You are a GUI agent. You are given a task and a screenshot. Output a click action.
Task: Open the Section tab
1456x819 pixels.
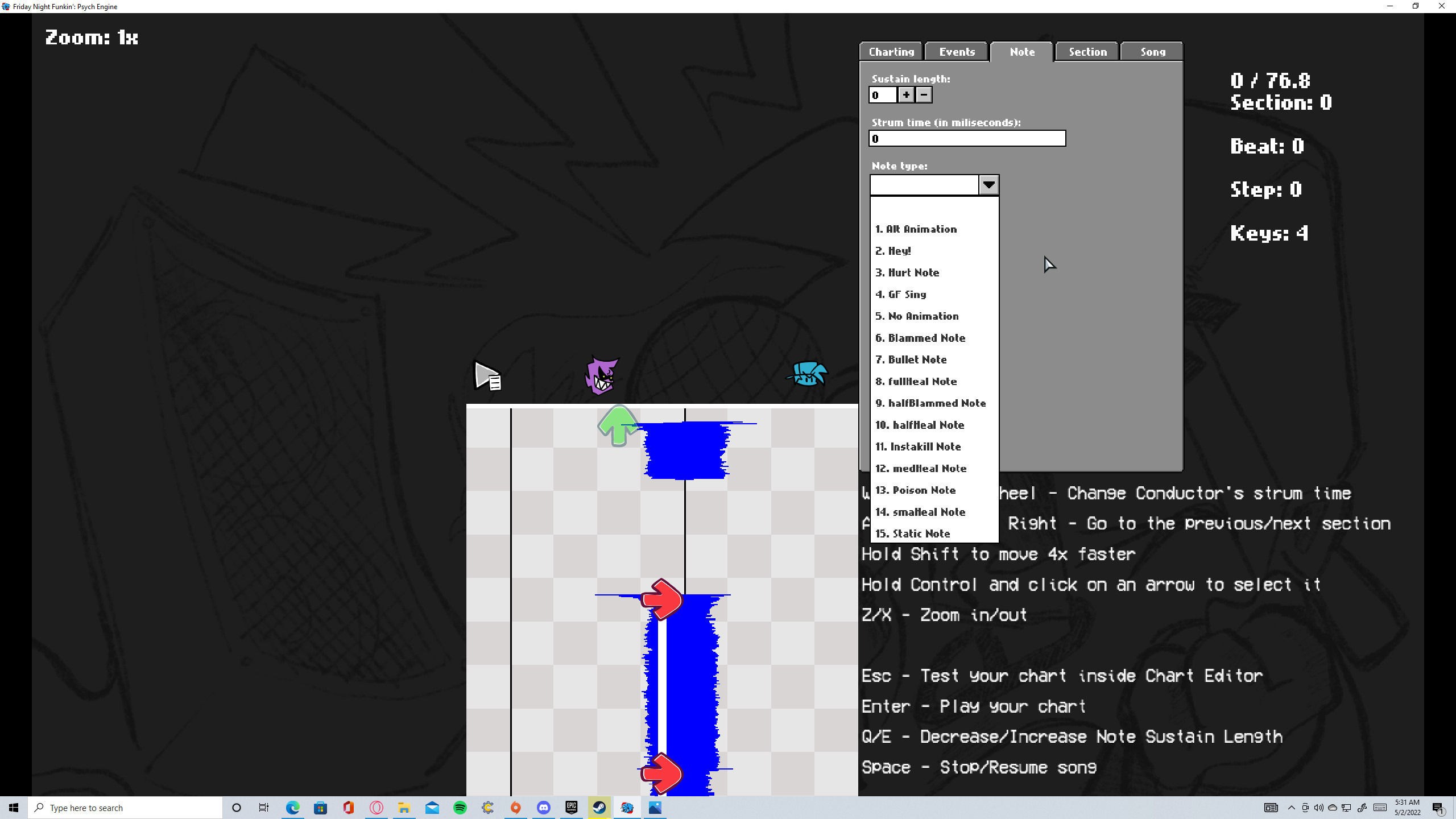pos(1087,51)
